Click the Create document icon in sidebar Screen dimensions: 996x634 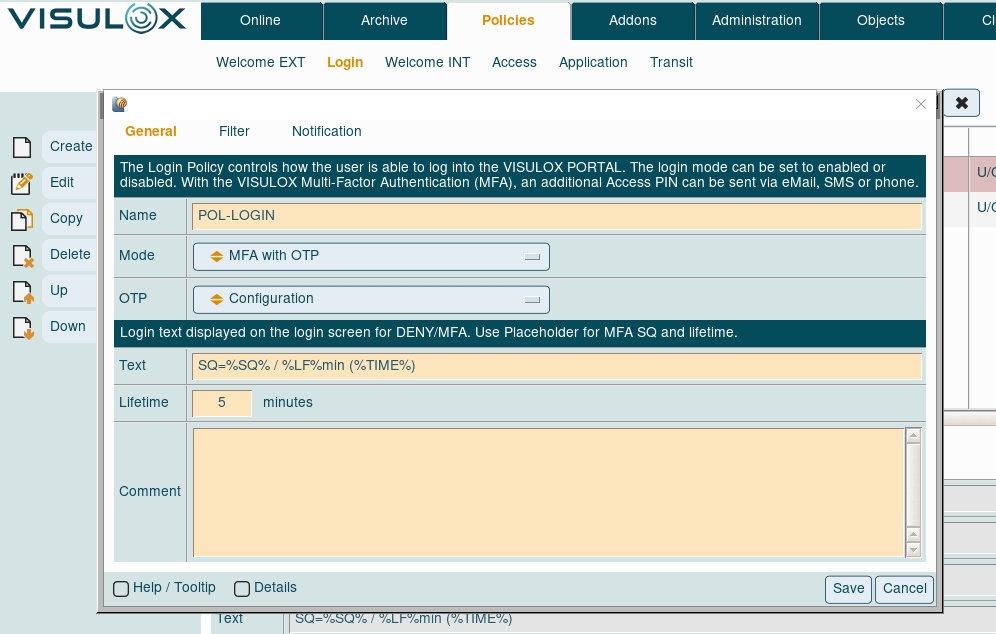[x=22, y=147]
